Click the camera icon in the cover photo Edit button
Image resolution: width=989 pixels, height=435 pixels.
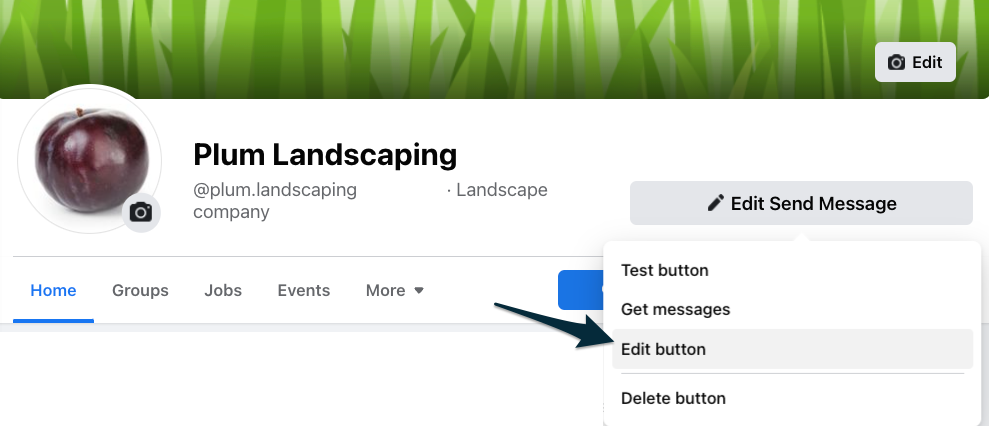896,62
